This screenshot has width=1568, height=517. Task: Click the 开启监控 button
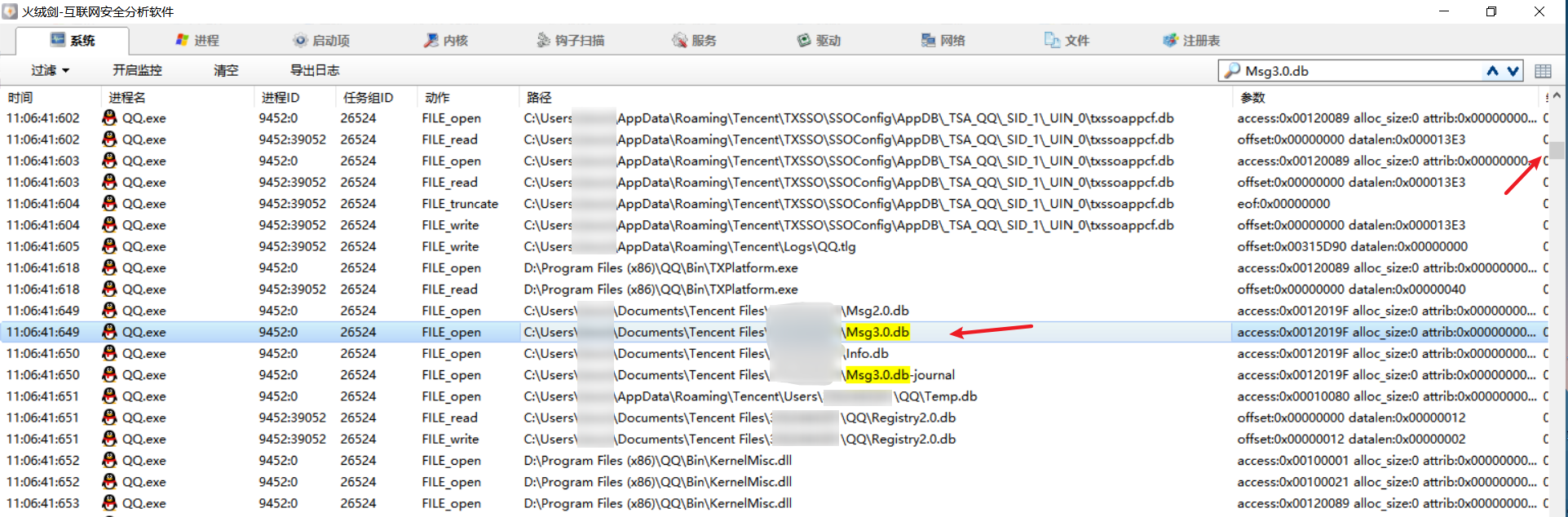137,70
